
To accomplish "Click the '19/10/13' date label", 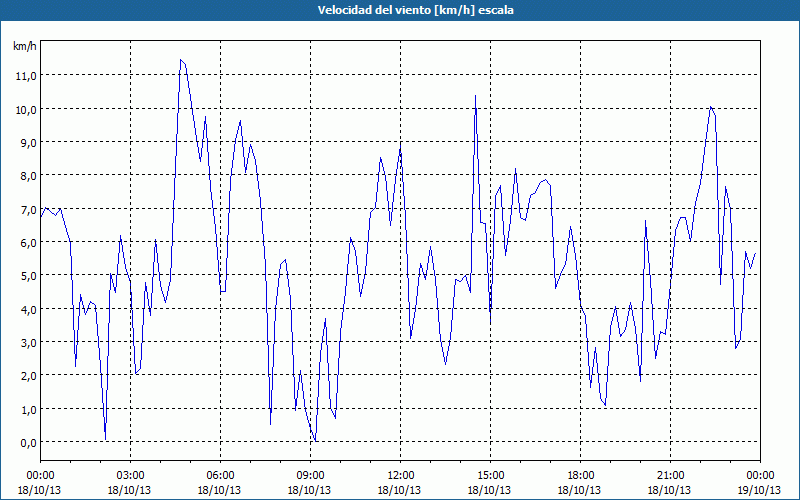I will click(759, 491).
